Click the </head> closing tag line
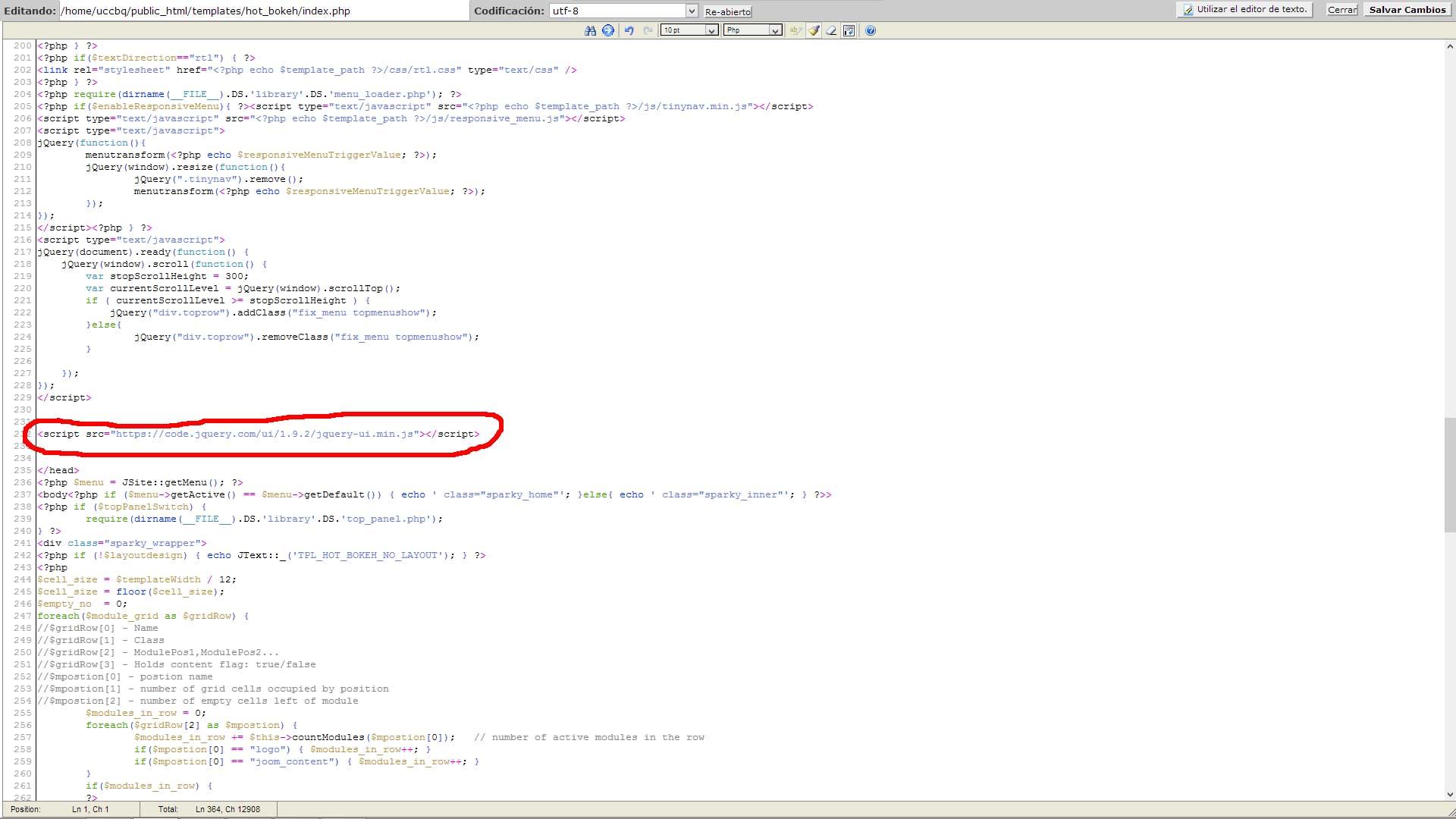The width and height of the screenshot is (1456, 819). click(58, 470)
